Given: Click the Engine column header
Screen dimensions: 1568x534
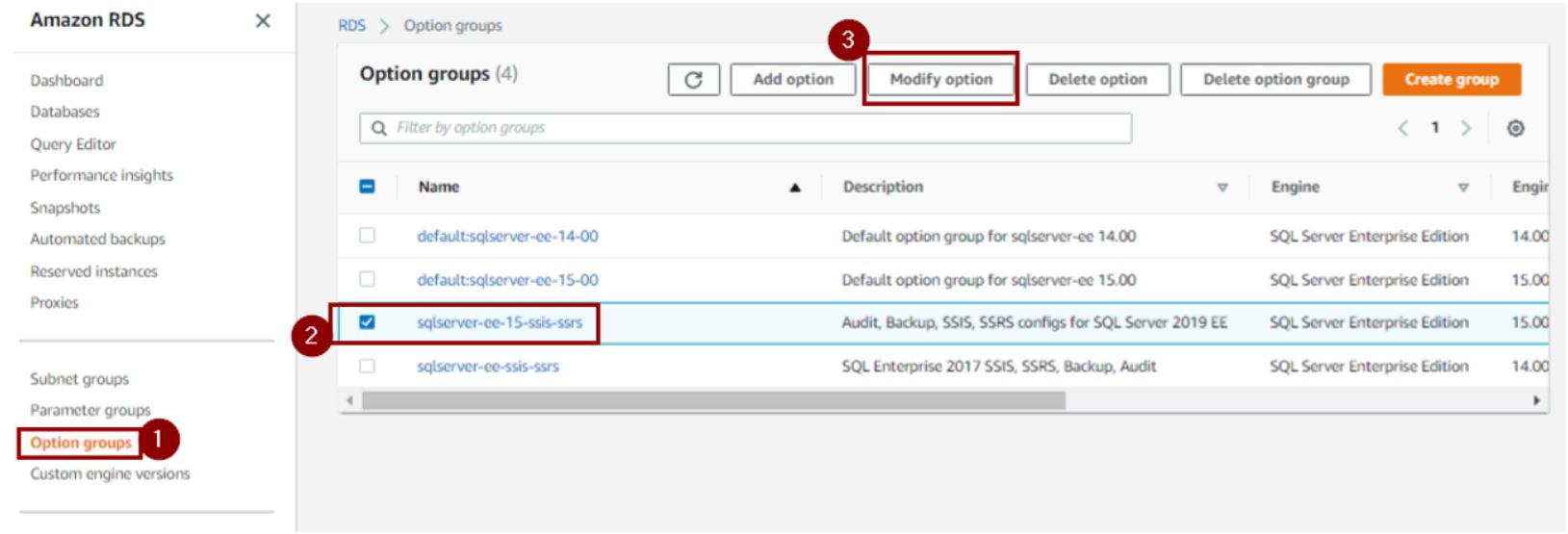Looking at the screenshot, I should 1295,187.
